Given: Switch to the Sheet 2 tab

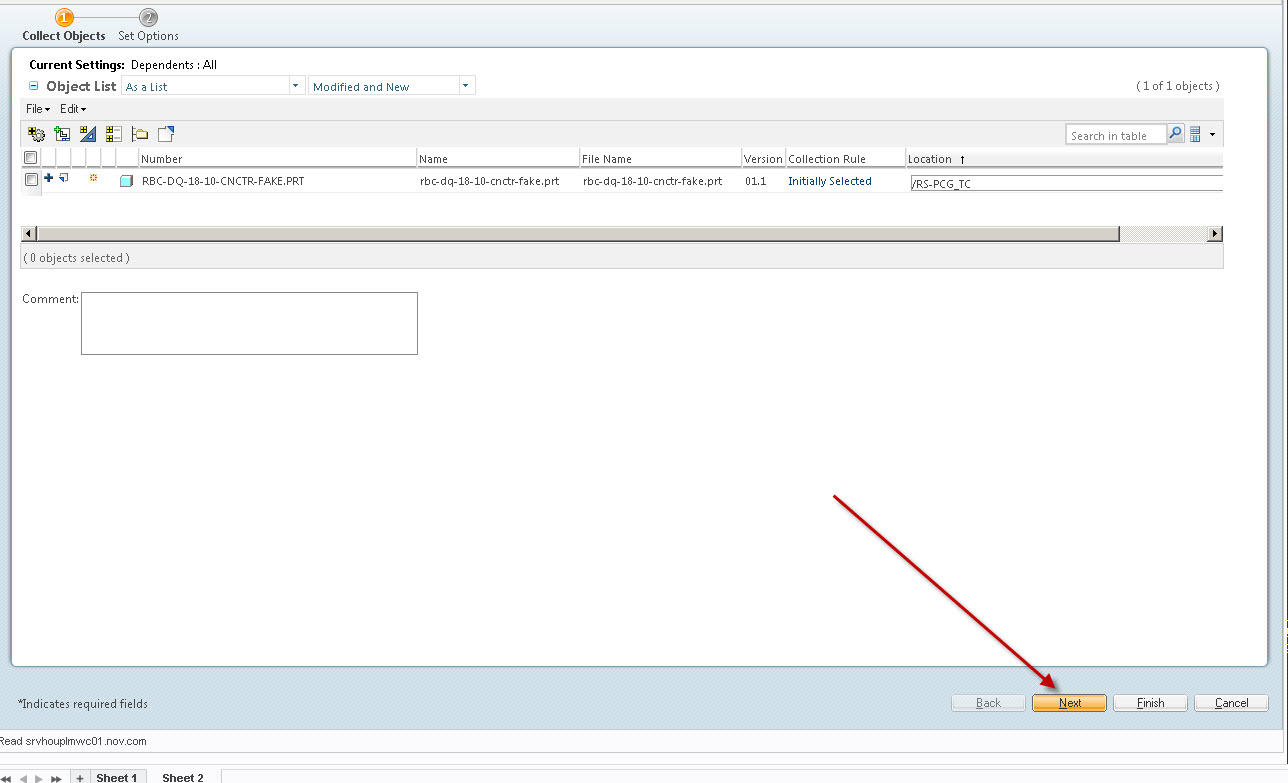Looking at the screenshot, I should point(183,777).
